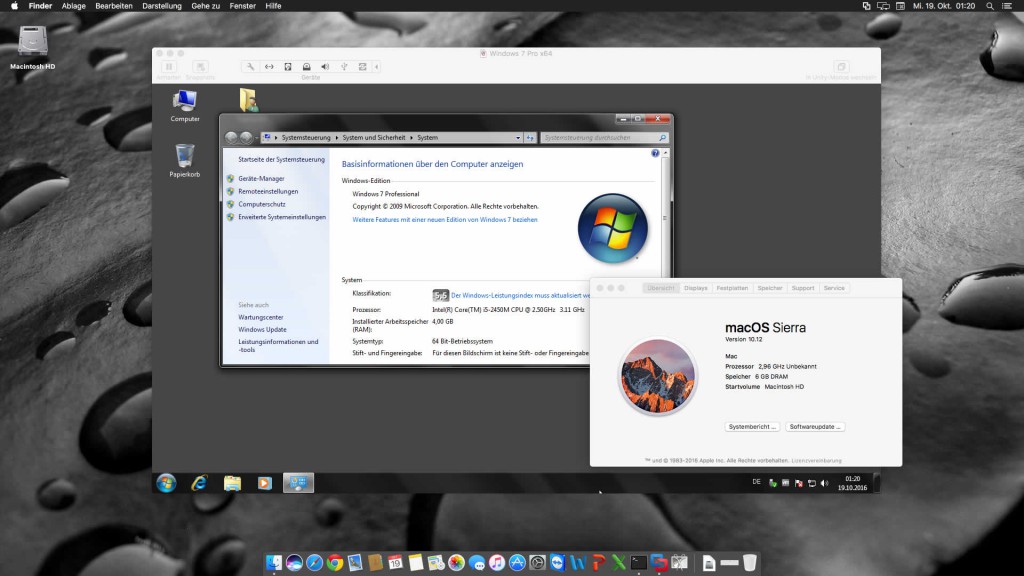Click System und Sicherheit in the breadcrumb
Viewport: 1024px width, 576px height.
[x=374, y=138]
